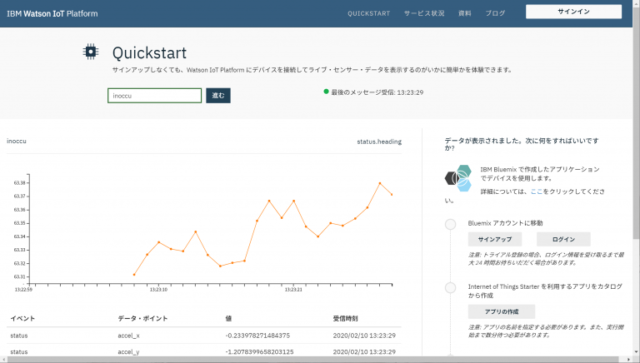Click the 最後のメッセージ受信 13:23:29 text

377,92
